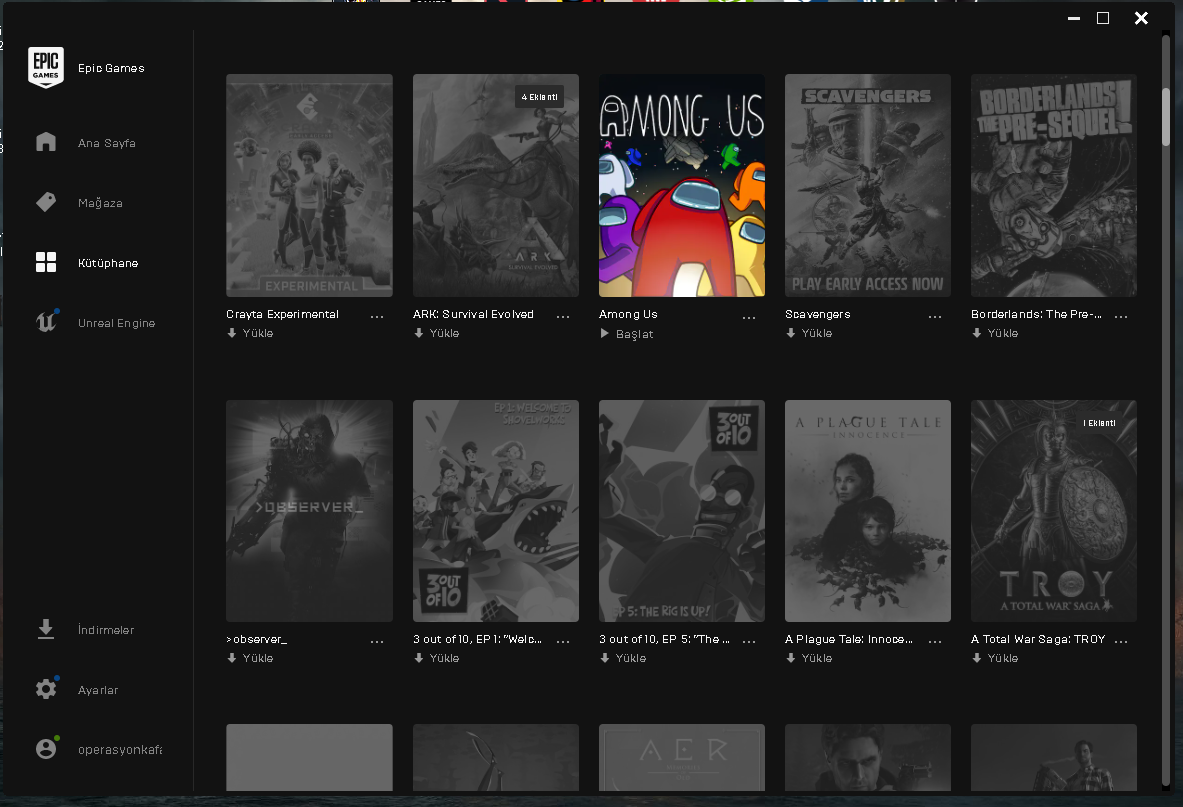Open the three-dot menu for >observer_
Screen dimensions: 1183x807
pyautogui.click(x=377, y=642)
